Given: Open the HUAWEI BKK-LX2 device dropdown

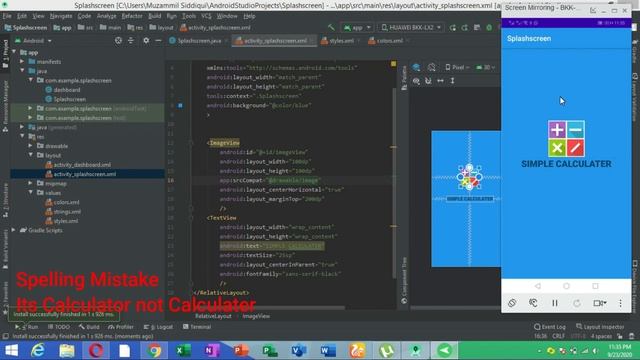Looking at the screenshot, I should tap(411, 27).
